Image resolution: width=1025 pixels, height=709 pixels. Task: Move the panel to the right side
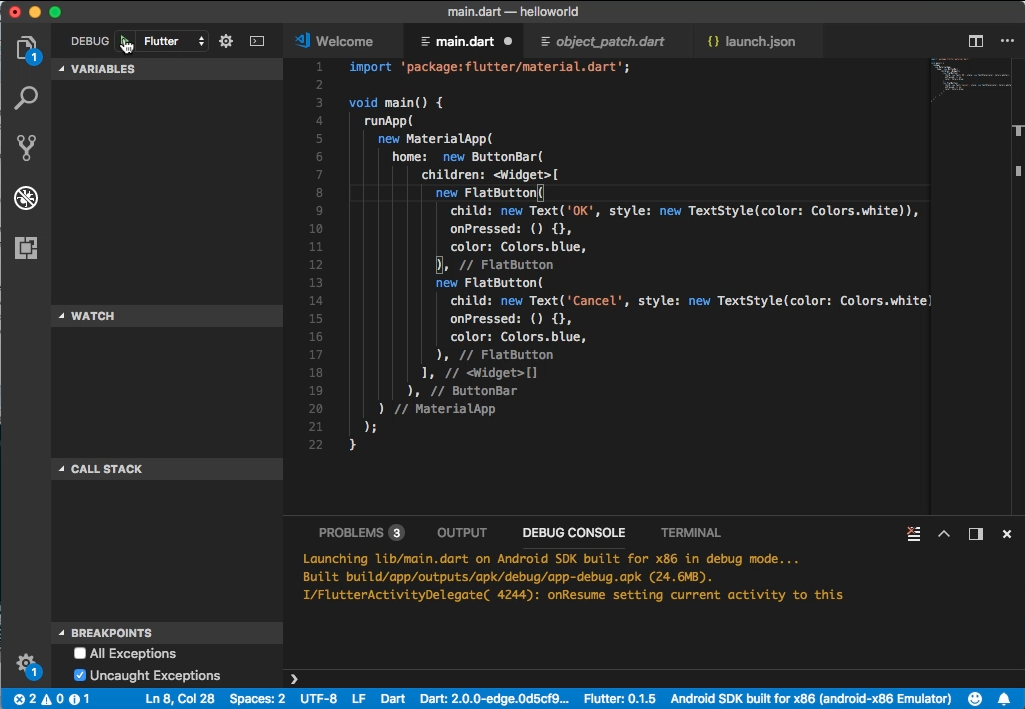click(975, 534)
